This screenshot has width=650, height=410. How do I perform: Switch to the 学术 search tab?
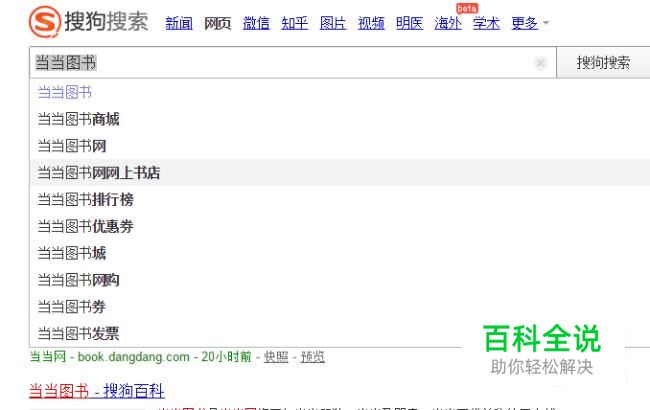pos(486,23)
